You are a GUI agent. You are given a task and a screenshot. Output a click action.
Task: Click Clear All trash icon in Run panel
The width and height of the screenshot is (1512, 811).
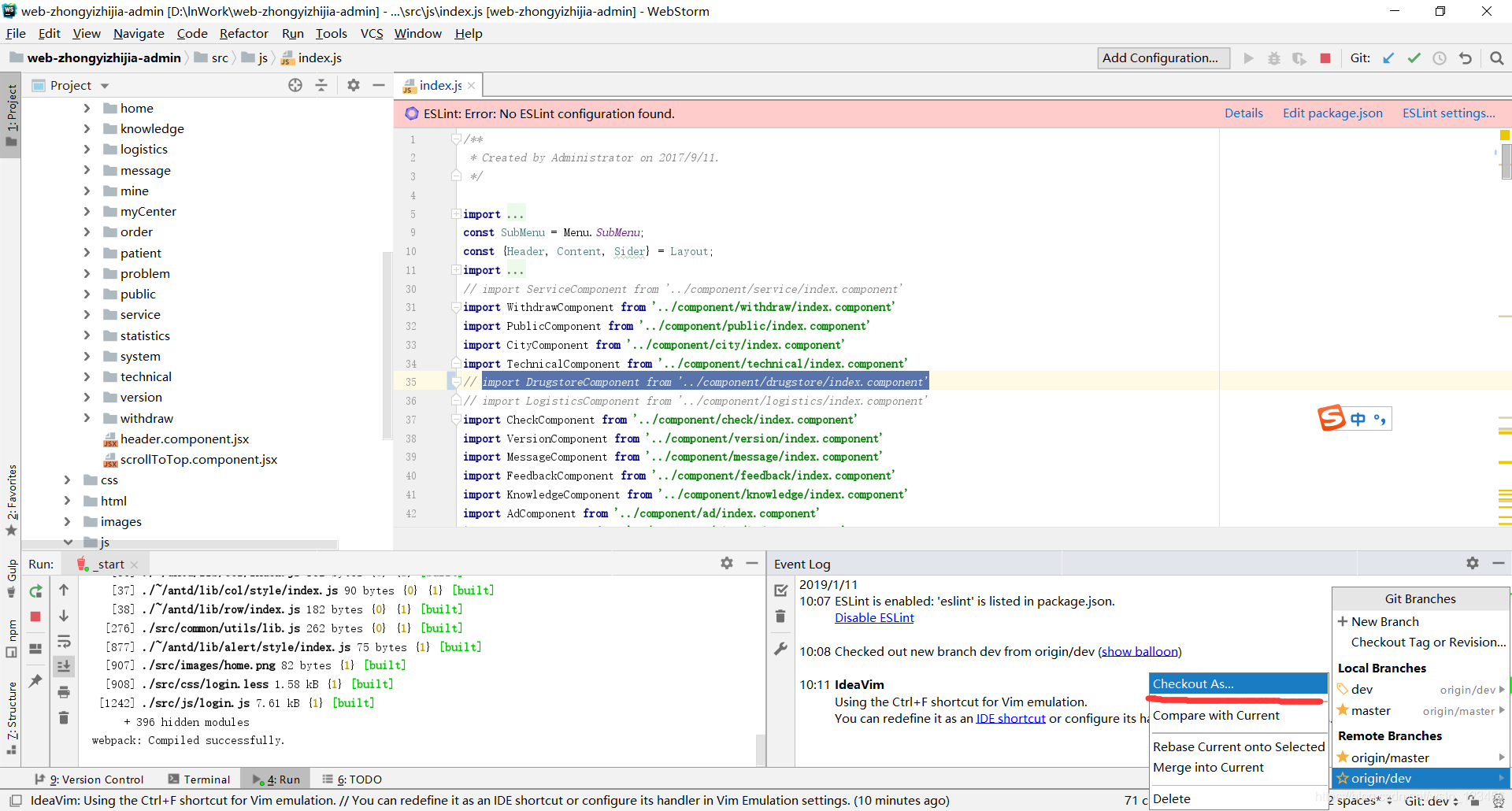pos(64,718)
